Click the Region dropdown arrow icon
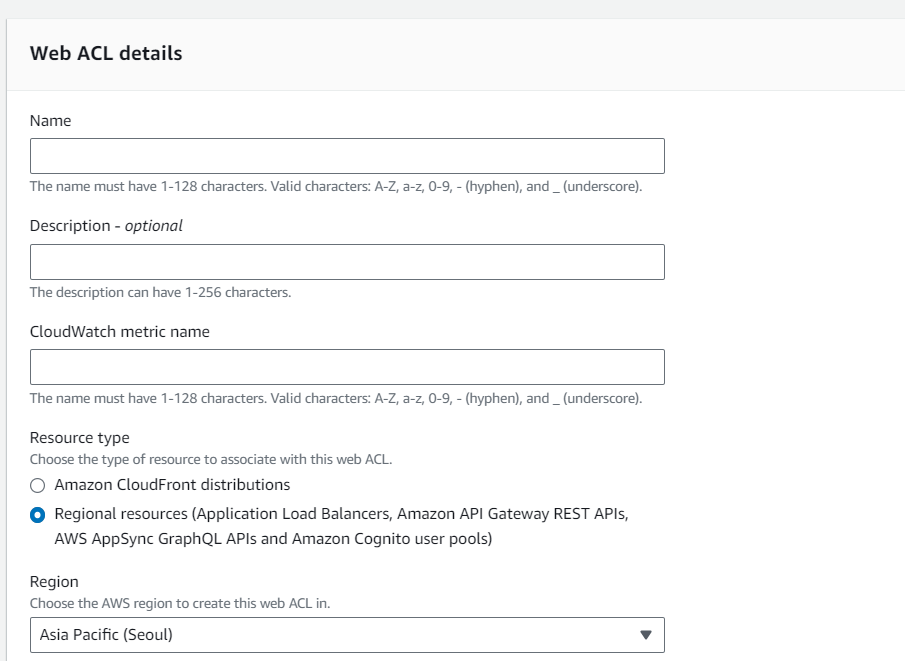Image resolution: width=905 pixels, height=661 pixels. pyautogui.click(x=645, y=635)
